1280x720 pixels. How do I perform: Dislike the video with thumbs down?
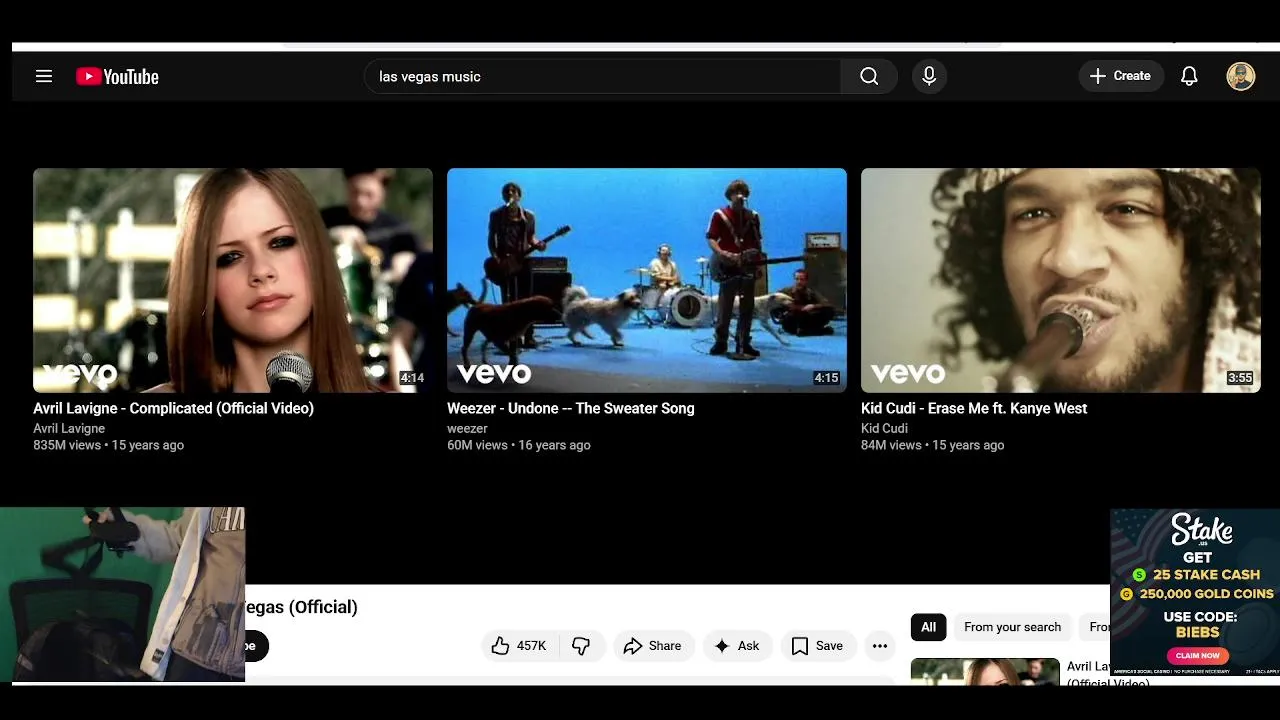point(581,646)
